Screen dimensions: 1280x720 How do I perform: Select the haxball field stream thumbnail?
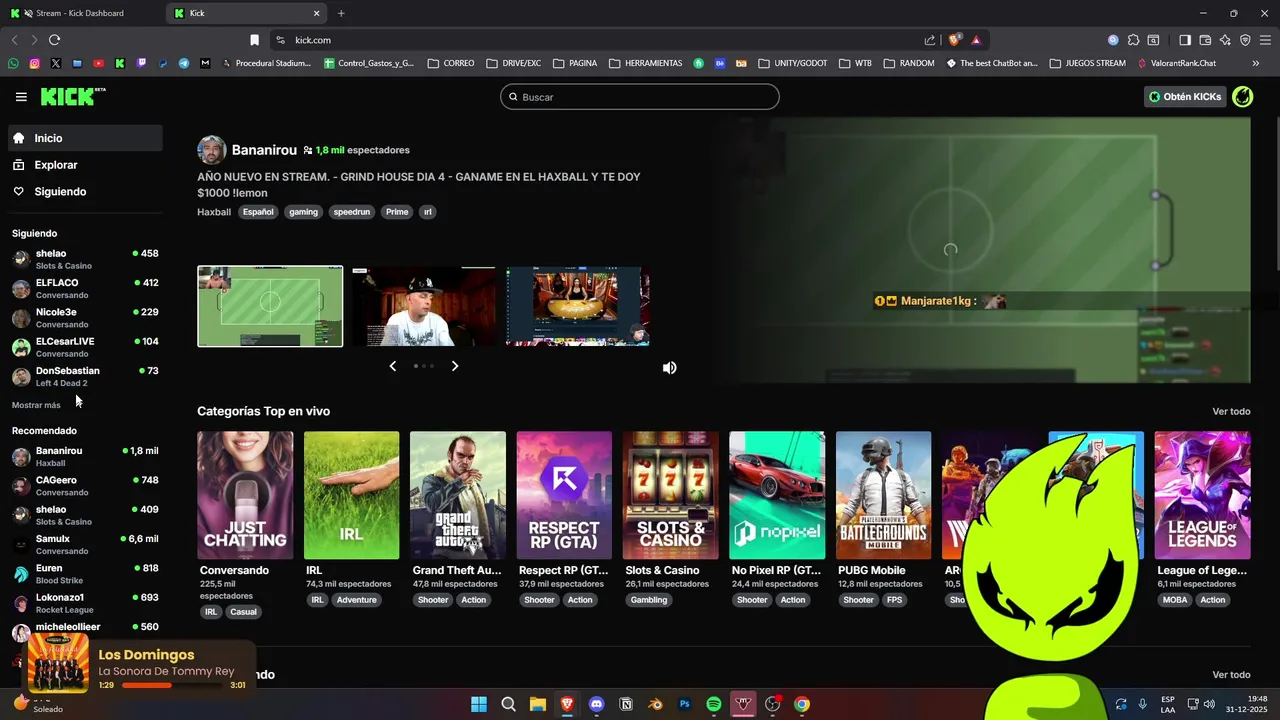coord(270,306)
